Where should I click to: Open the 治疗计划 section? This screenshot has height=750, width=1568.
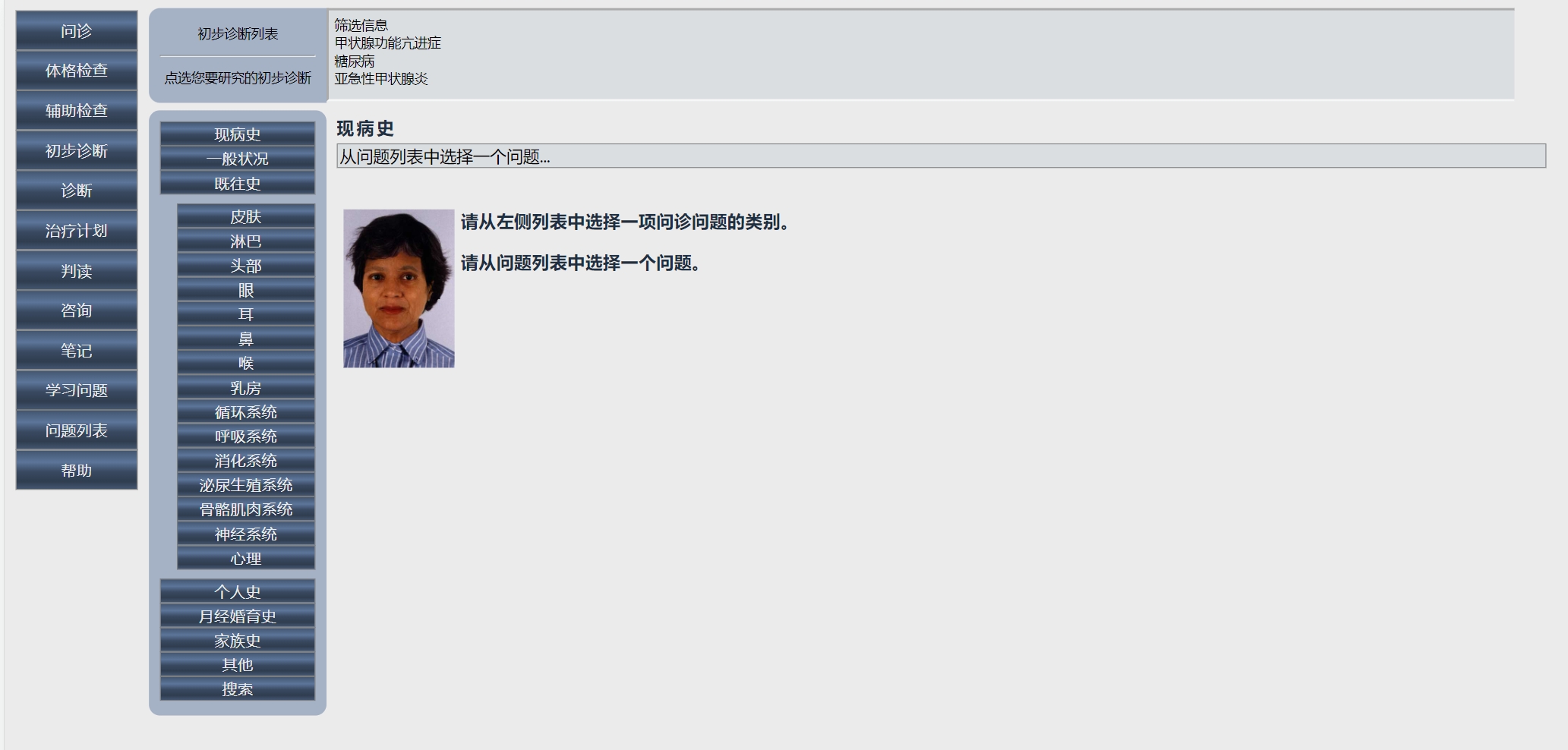77,231
